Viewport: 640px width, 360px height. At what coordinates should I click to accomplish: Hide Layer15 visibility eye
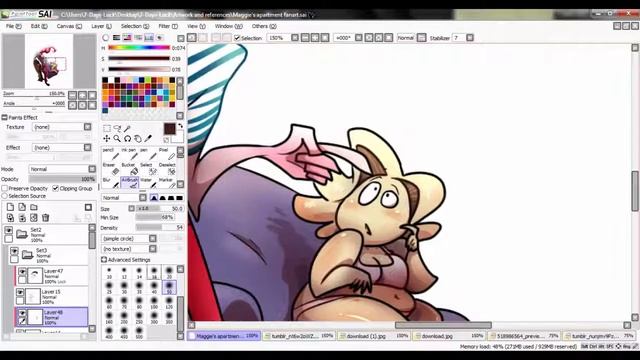(x=20, y=293)
